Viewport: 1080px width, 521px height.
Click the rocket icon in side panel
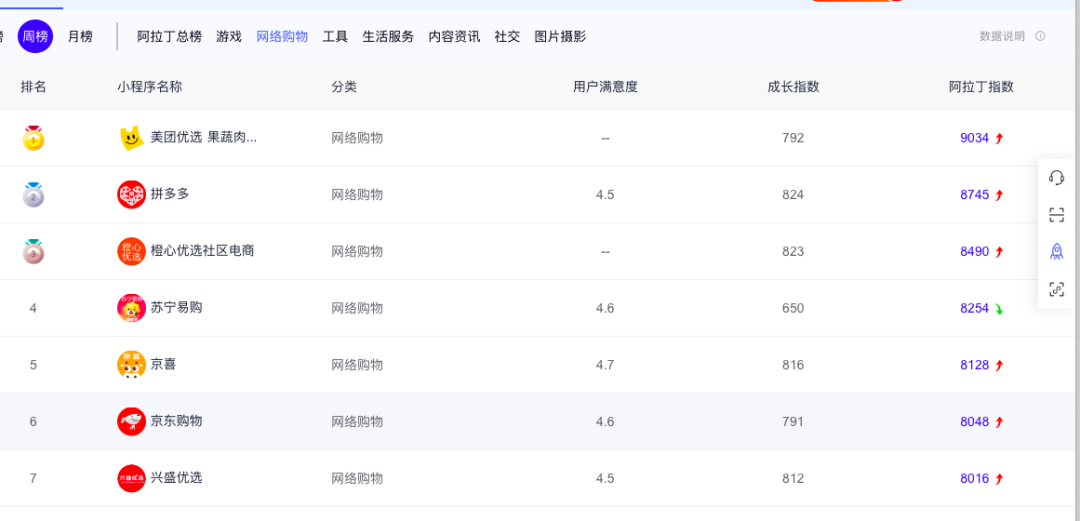tap(1056, 252)
